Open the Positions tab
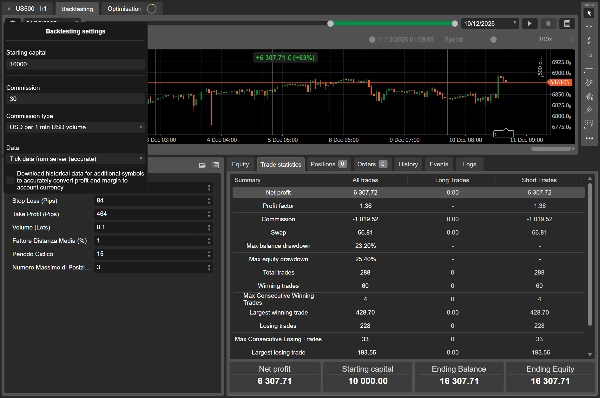The height and width of the screenshot is (398, 600). coord(328,164)
